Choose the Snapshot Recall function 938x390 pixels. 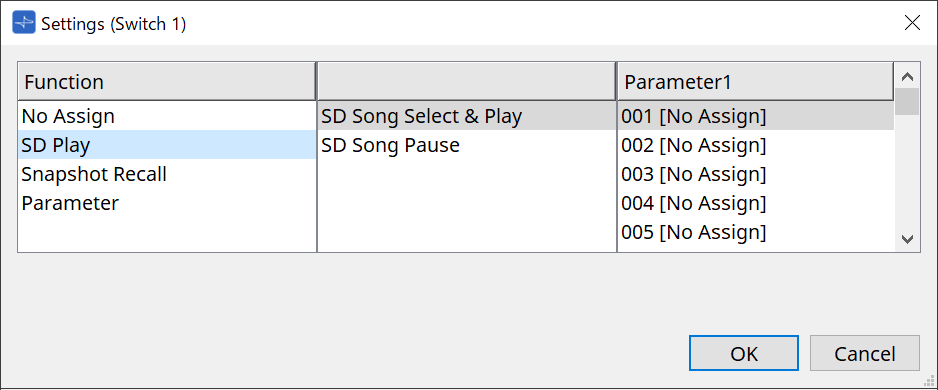click(167, 174)
